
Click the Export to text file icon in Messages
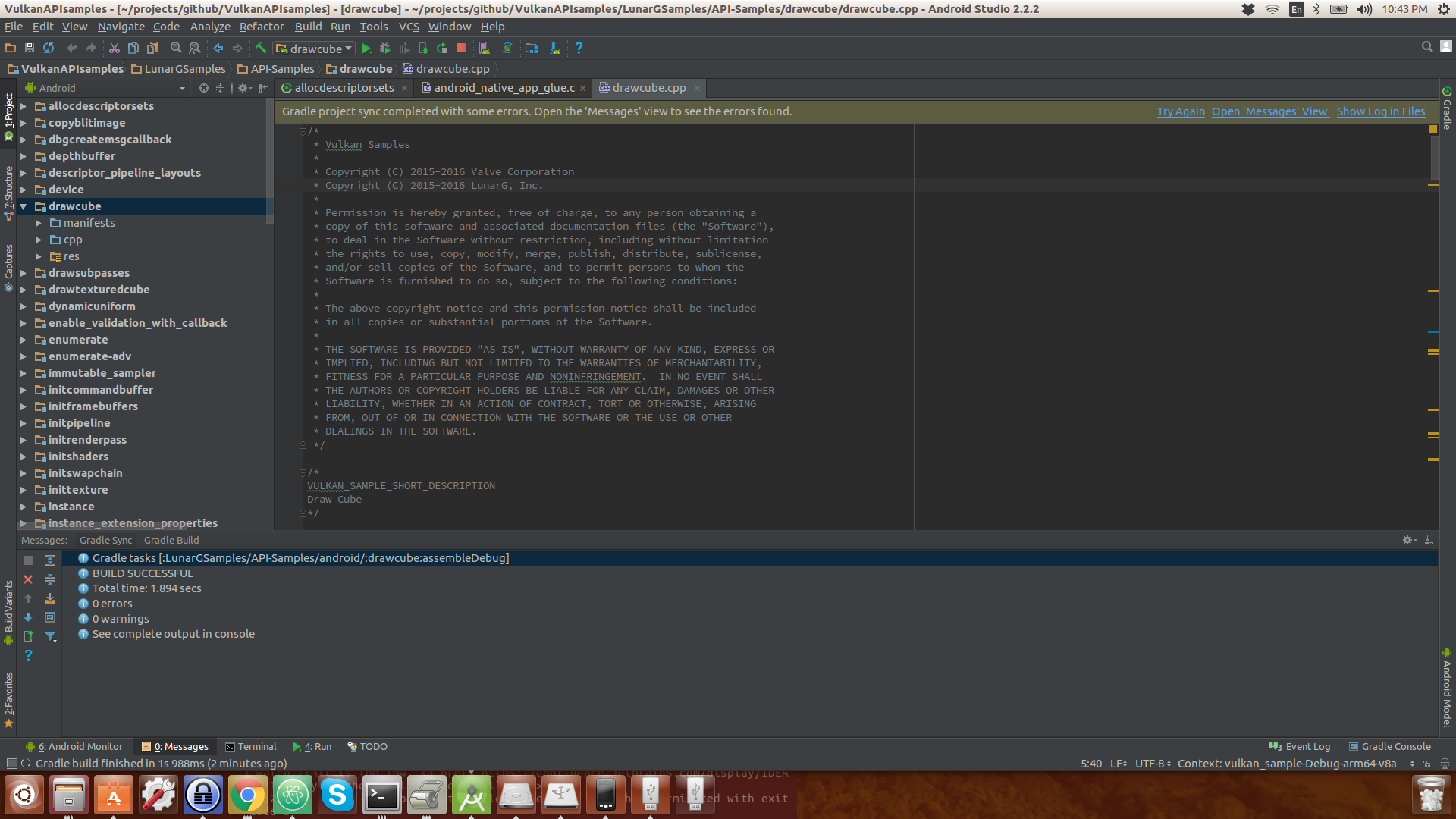pyautogui.click(x=28, y=636)
